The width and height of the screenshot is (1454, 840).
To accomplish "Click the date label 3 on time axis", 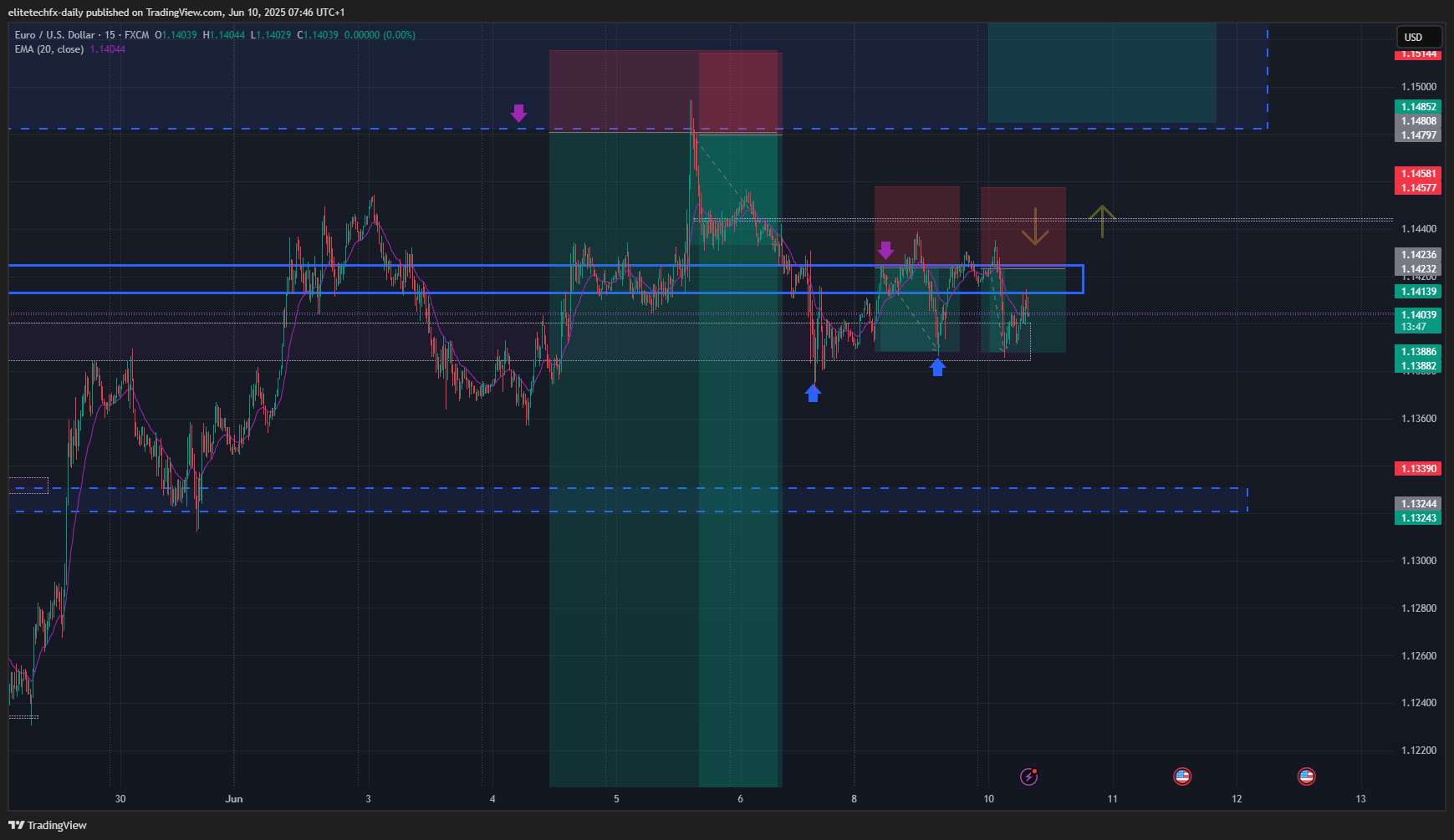I will [x=369, y=799].
